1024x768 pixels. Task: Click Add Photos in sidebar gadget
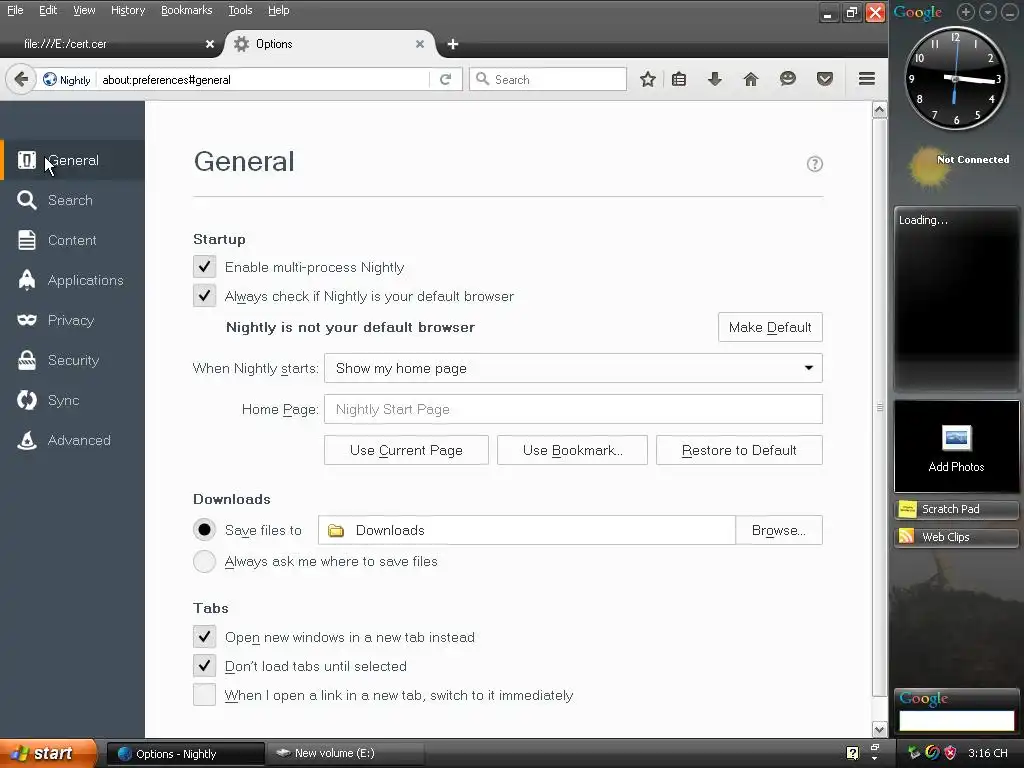pyautogui.click(x=956, y=447)
